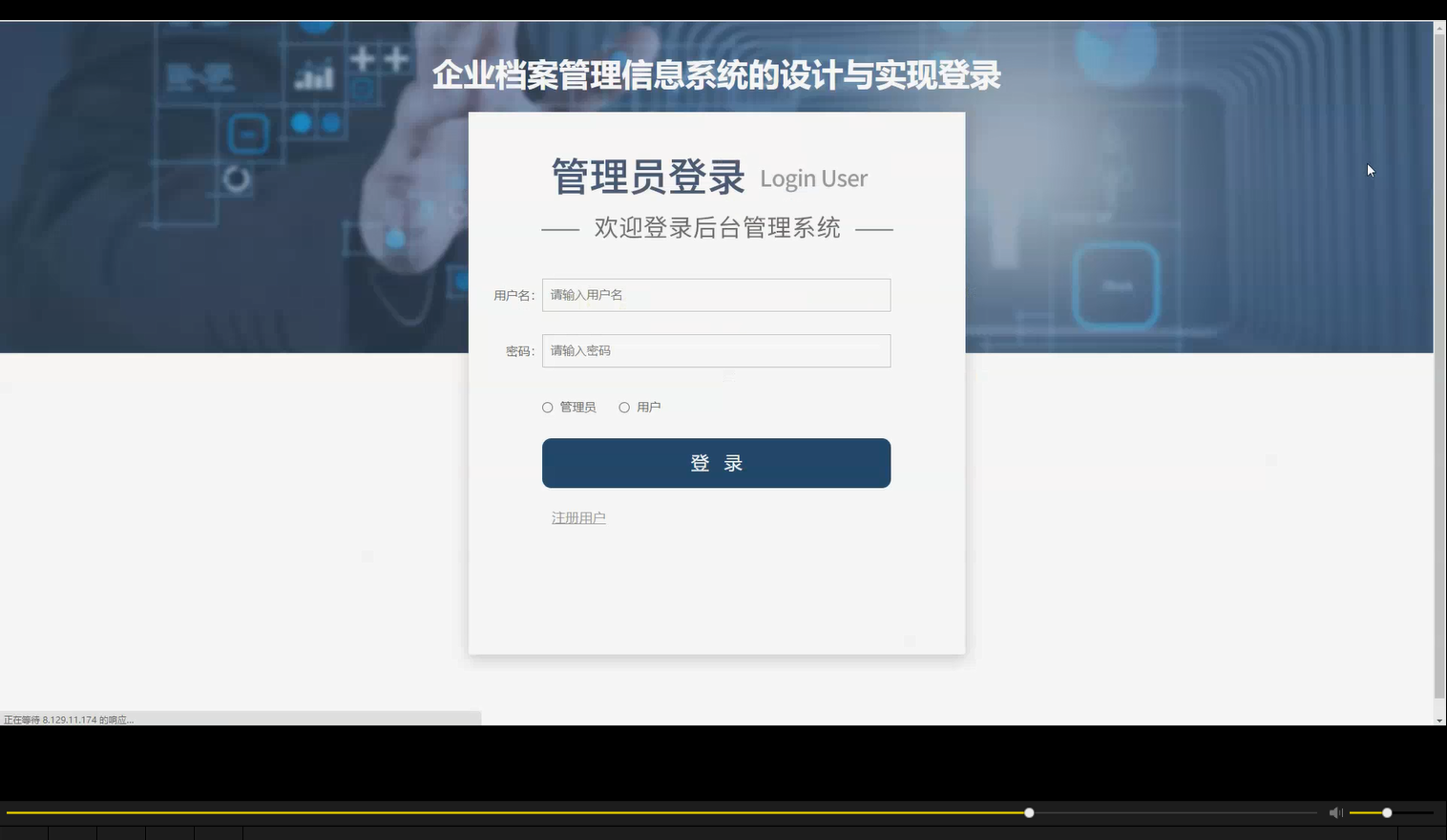Screen dimensions: 1447x840
Task: Mute audio using the speaker icon
Action: [x=1334, y=812]
